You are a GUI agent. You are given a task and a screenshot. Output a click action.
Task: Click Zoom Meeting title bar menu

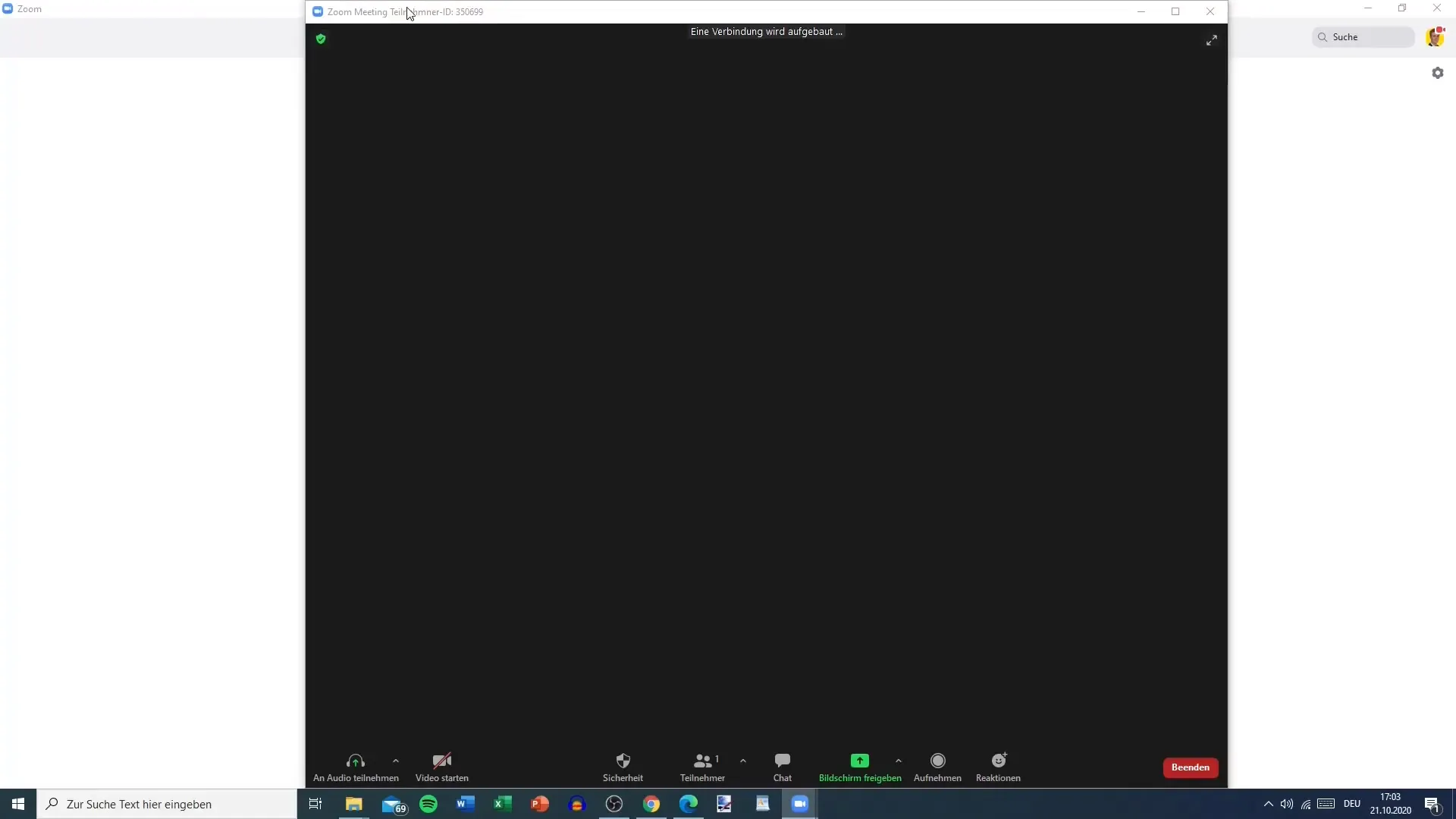[318, 11]
